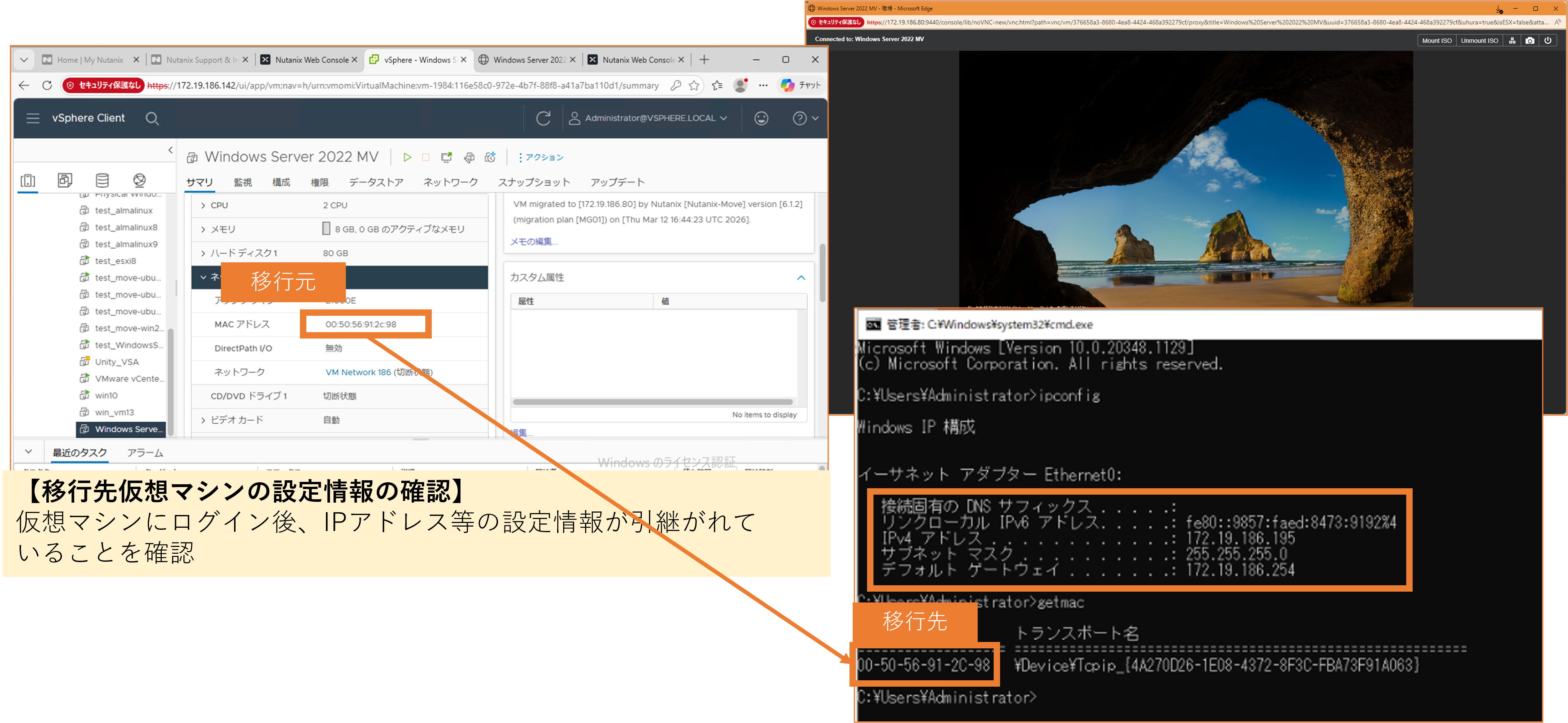This screenshot has height=723, width=1568.
Task: Click the vSphere browser address bar URL
Action: pyautogui.click(x=403, y=86)
